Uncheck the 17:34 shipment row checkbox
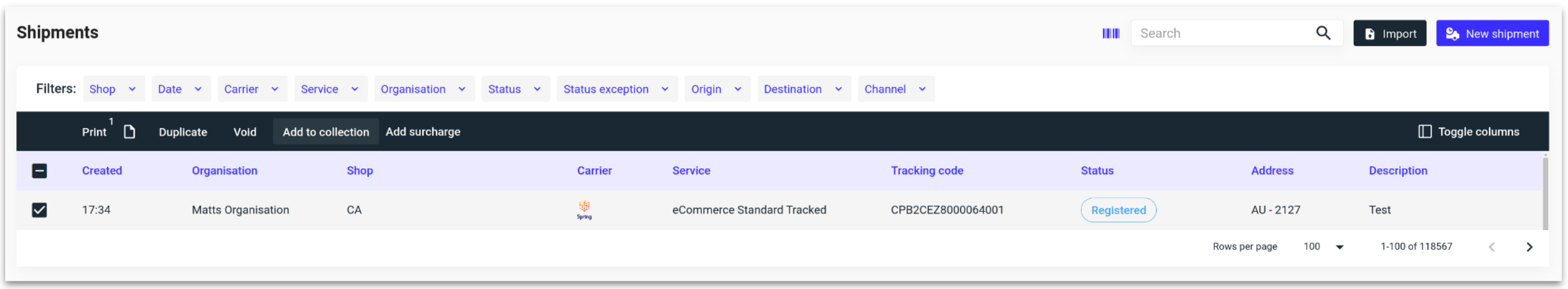1568x289 pixels. (39, 210)
